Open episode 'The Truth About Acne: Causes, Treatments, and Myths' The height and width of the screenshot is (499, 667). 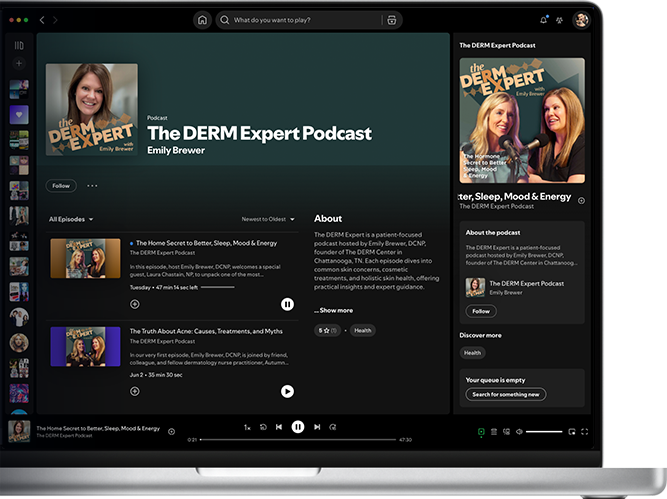(206, 331)
